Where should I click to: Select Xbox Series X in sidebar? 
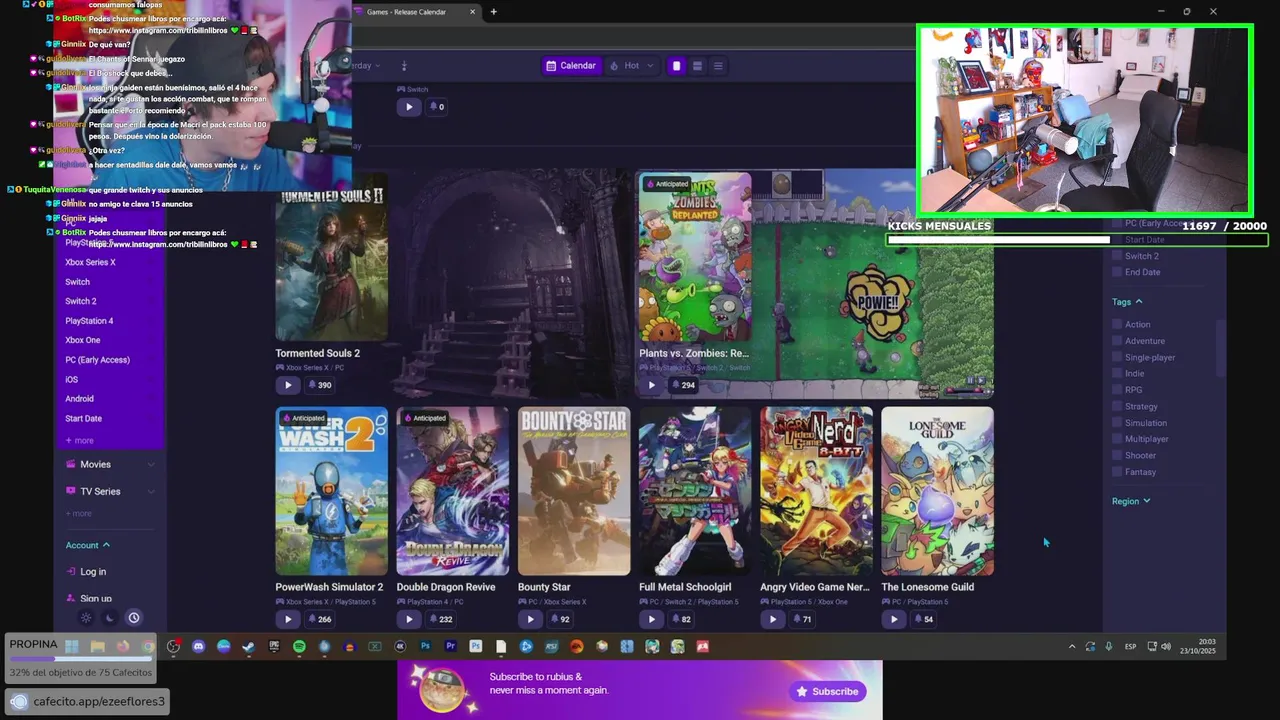pos(90,262)
